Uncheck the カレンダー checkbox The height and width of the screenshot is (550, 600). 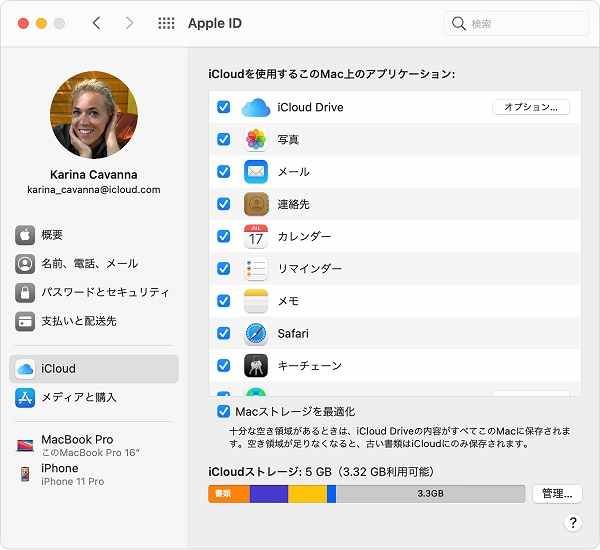(x=223, y=236)
